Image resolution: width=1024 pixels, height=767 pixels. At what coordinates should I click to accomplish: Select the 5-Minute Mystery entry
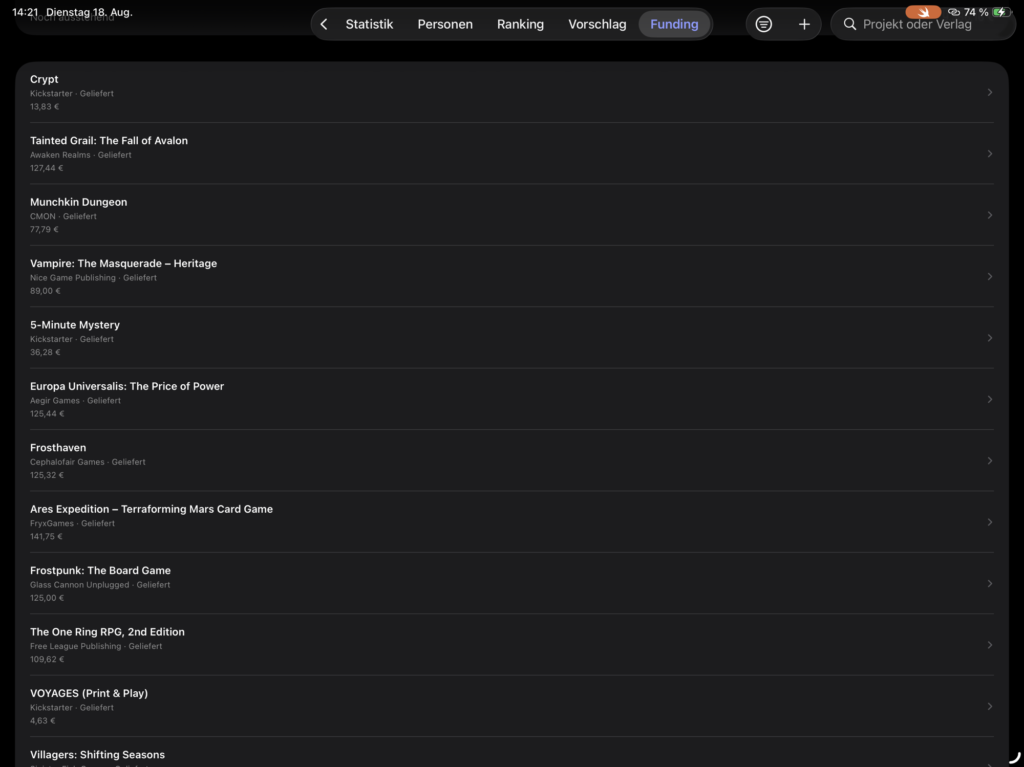point(74,325)
